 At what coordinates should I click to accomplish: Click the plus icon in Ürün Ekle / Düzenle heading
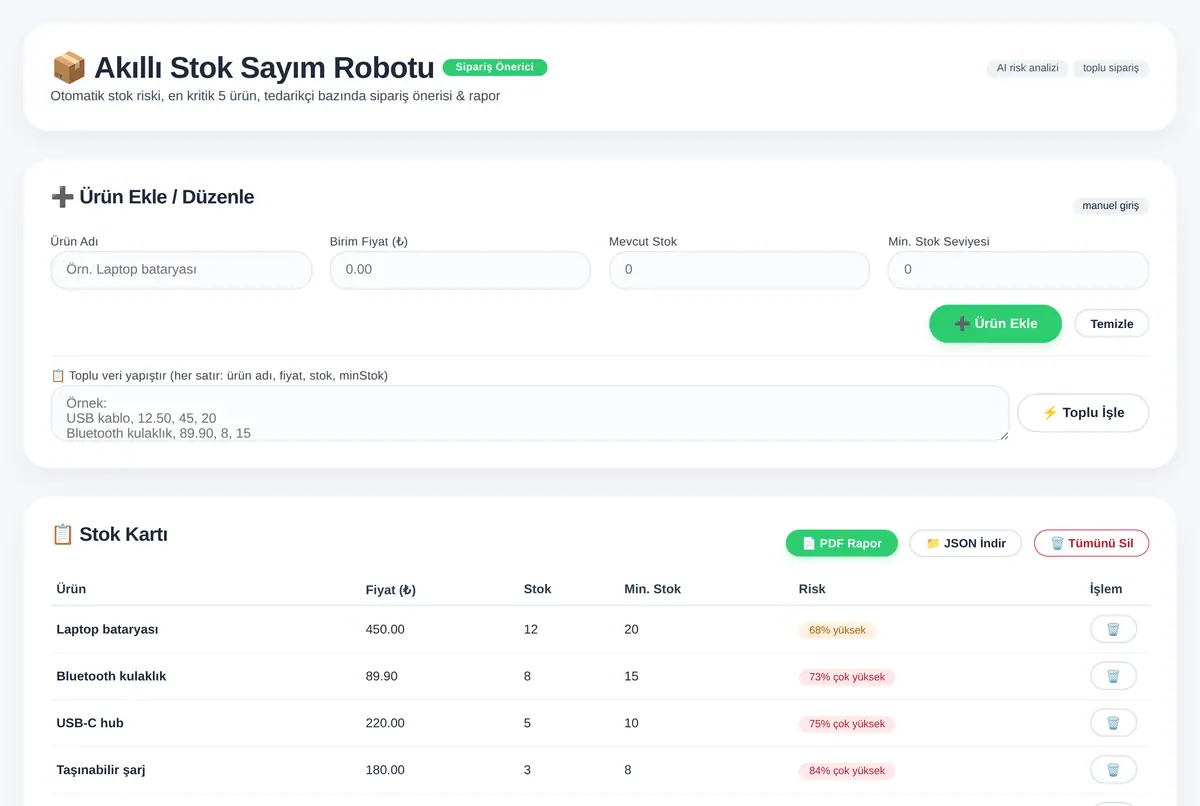pos(62,197)
